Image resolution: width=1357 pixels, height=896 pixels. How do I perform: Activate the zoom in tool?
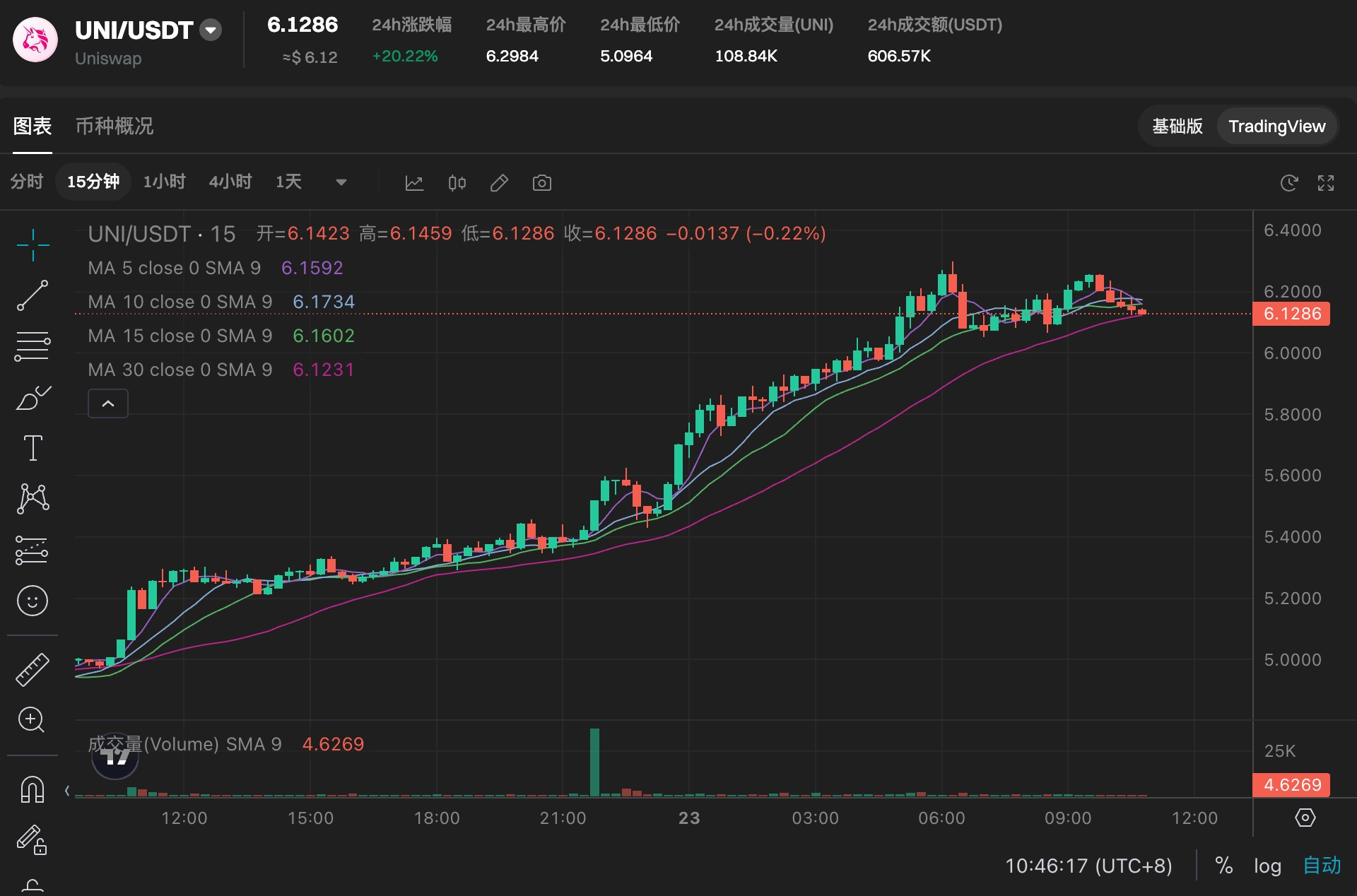coord(31,719)
